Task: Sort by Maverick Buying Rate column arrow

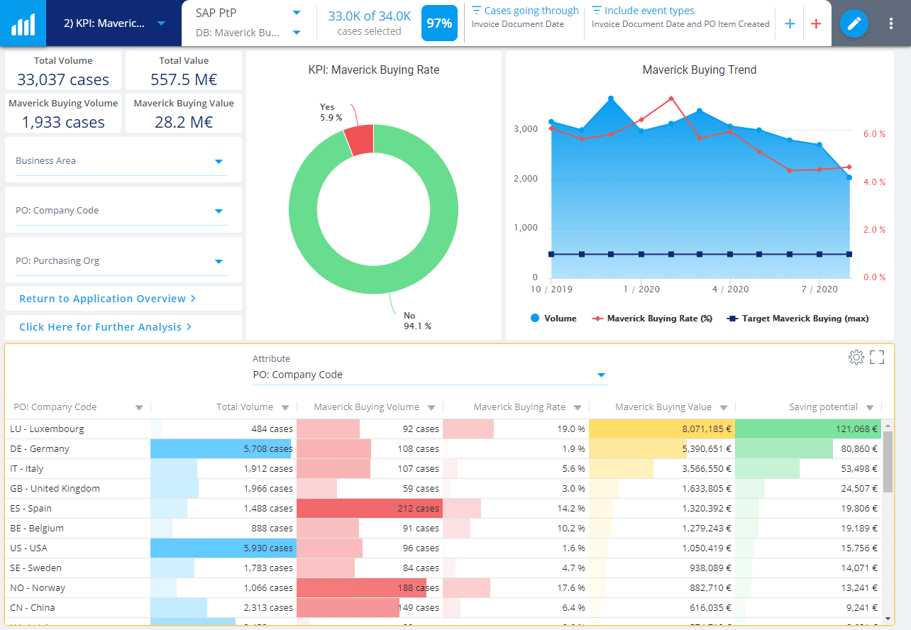Action: coord(578,407)
